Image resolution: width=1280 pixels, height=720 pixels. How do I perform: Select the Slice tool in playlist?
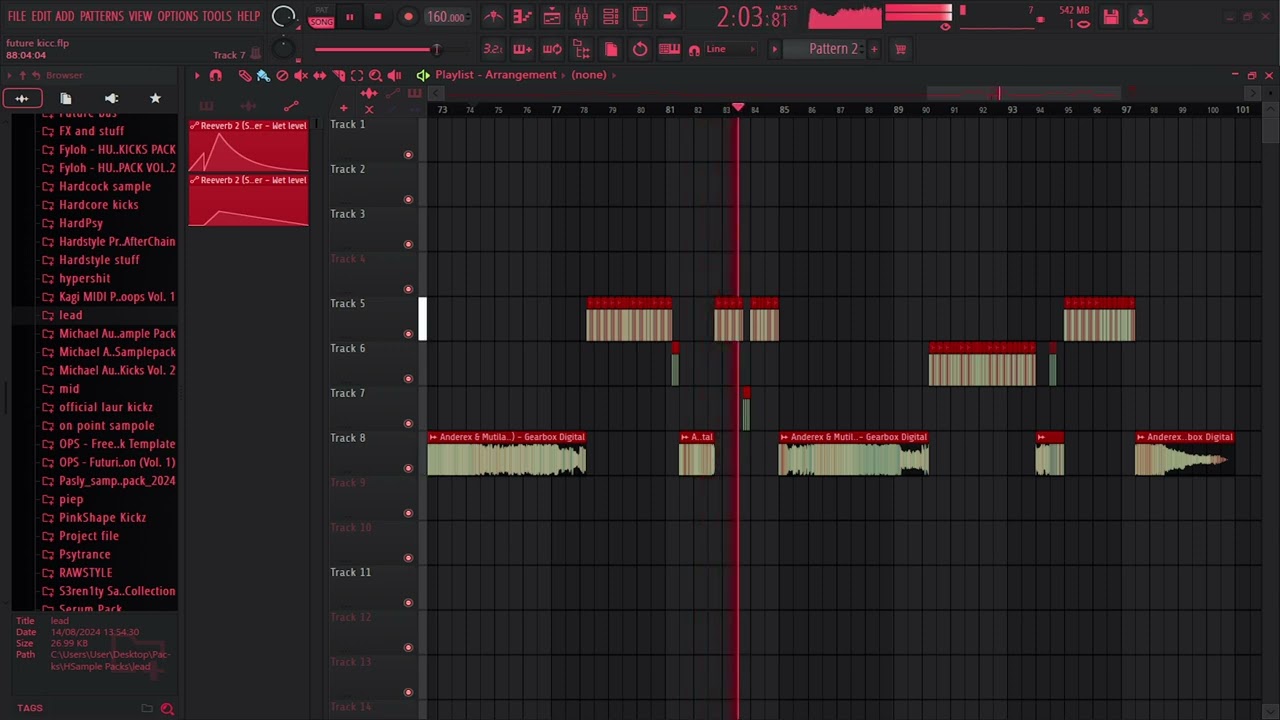point(338,75)
